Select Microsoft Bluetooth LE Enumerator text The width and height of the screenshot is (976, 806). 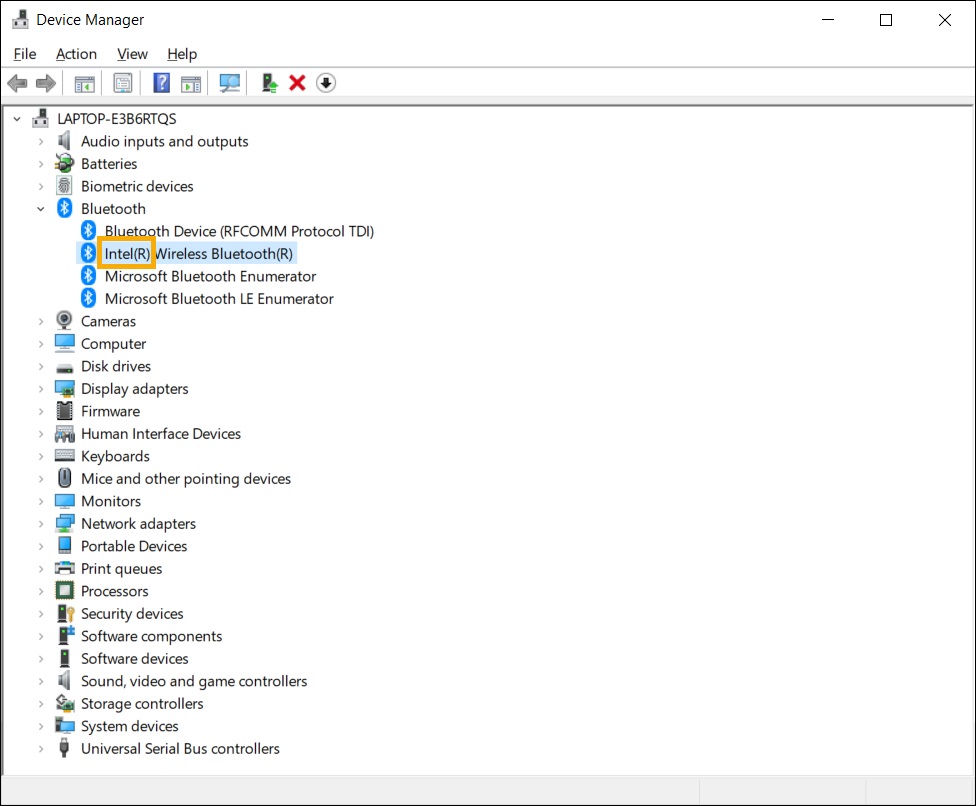(x=219, y=299)
